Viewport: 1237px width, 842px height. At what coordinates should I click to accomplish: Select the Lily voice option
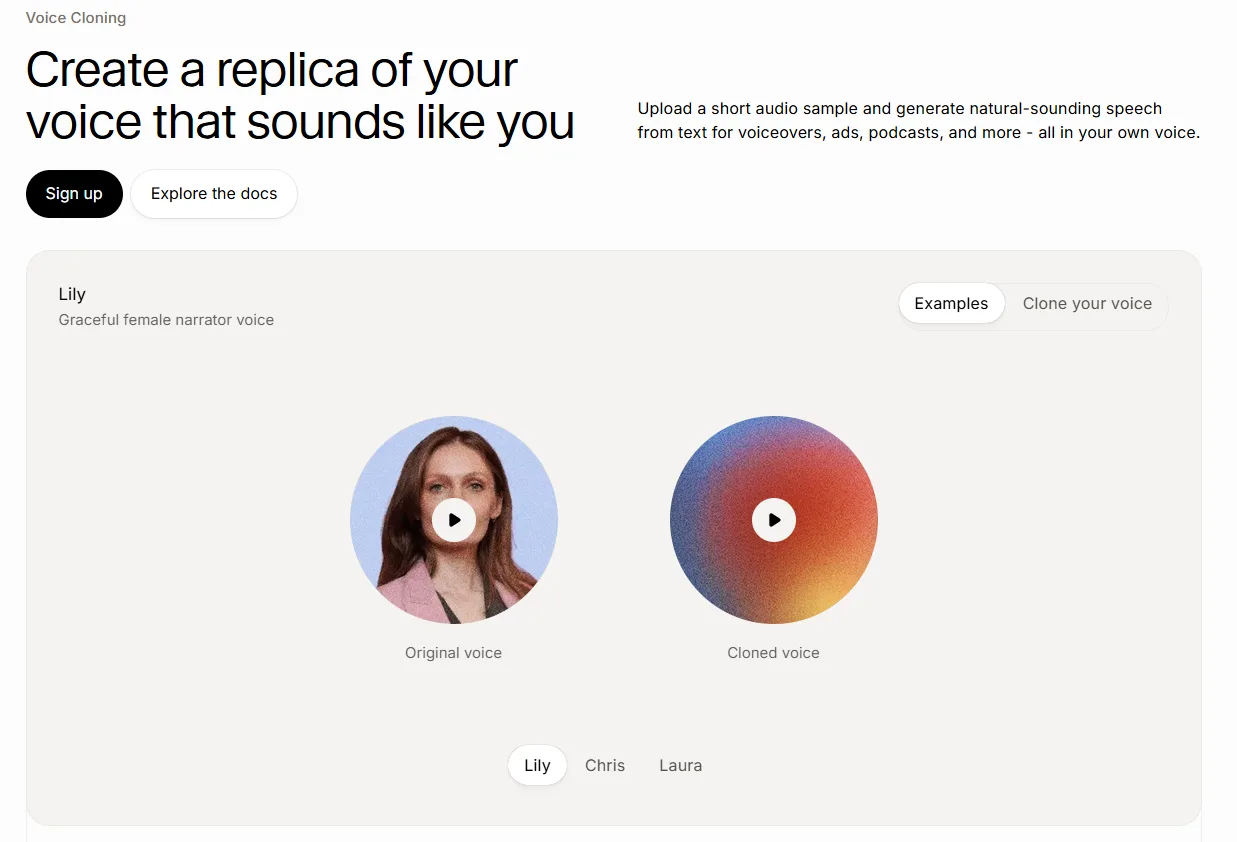coord(537,765)
